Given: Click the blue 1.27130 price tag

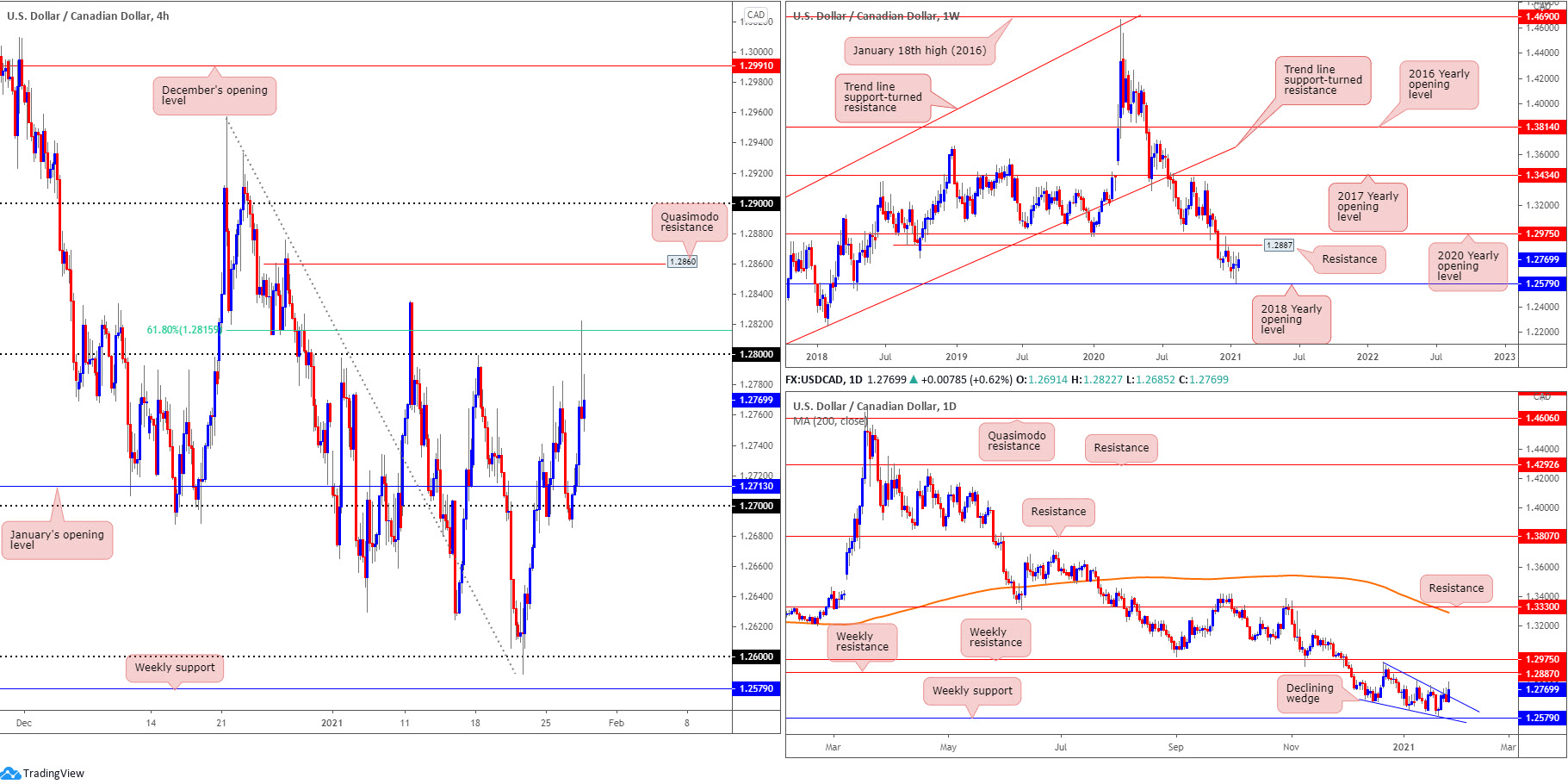Looking at the screenshot, I should tap(757, 486).
